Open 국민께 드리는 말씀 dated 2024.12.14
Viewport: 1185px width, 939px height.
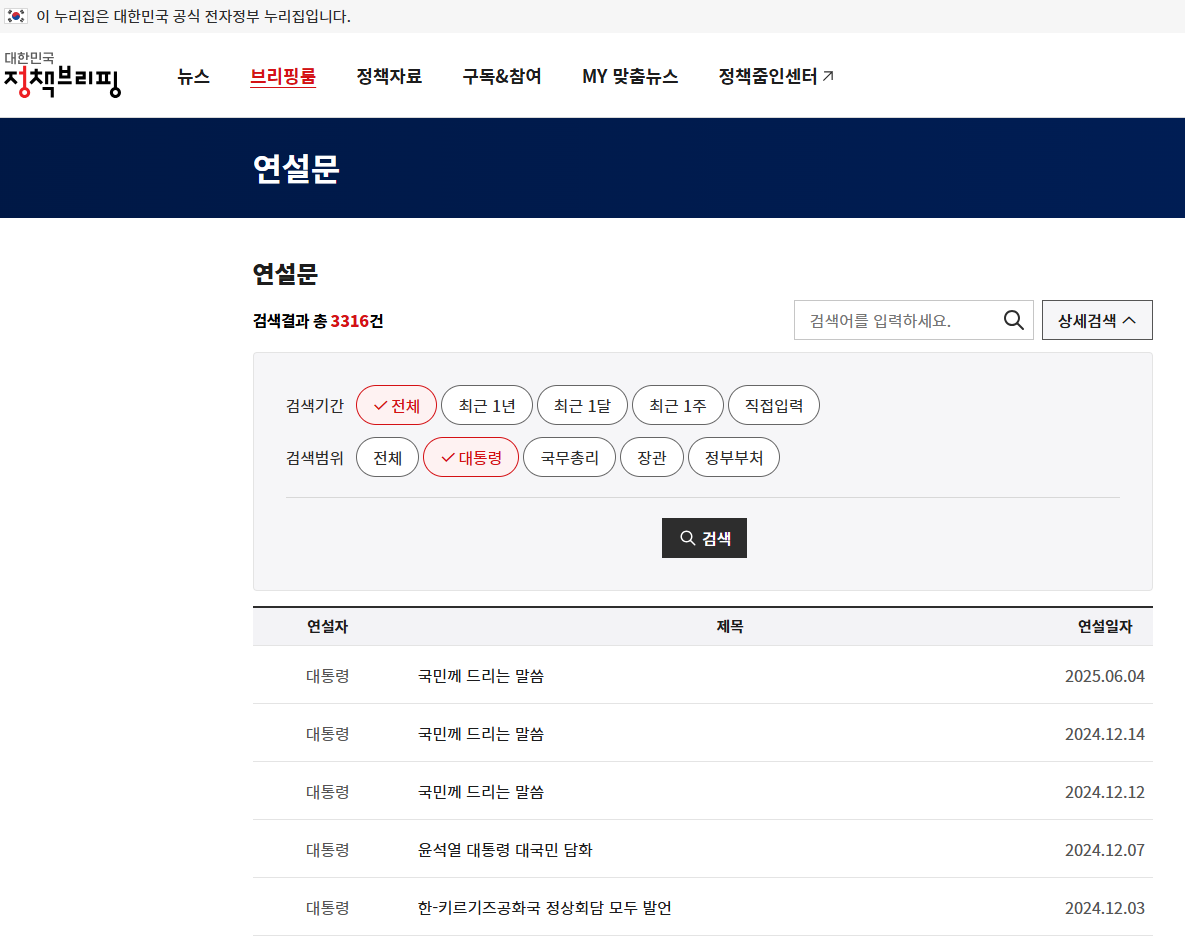(481, 734)
